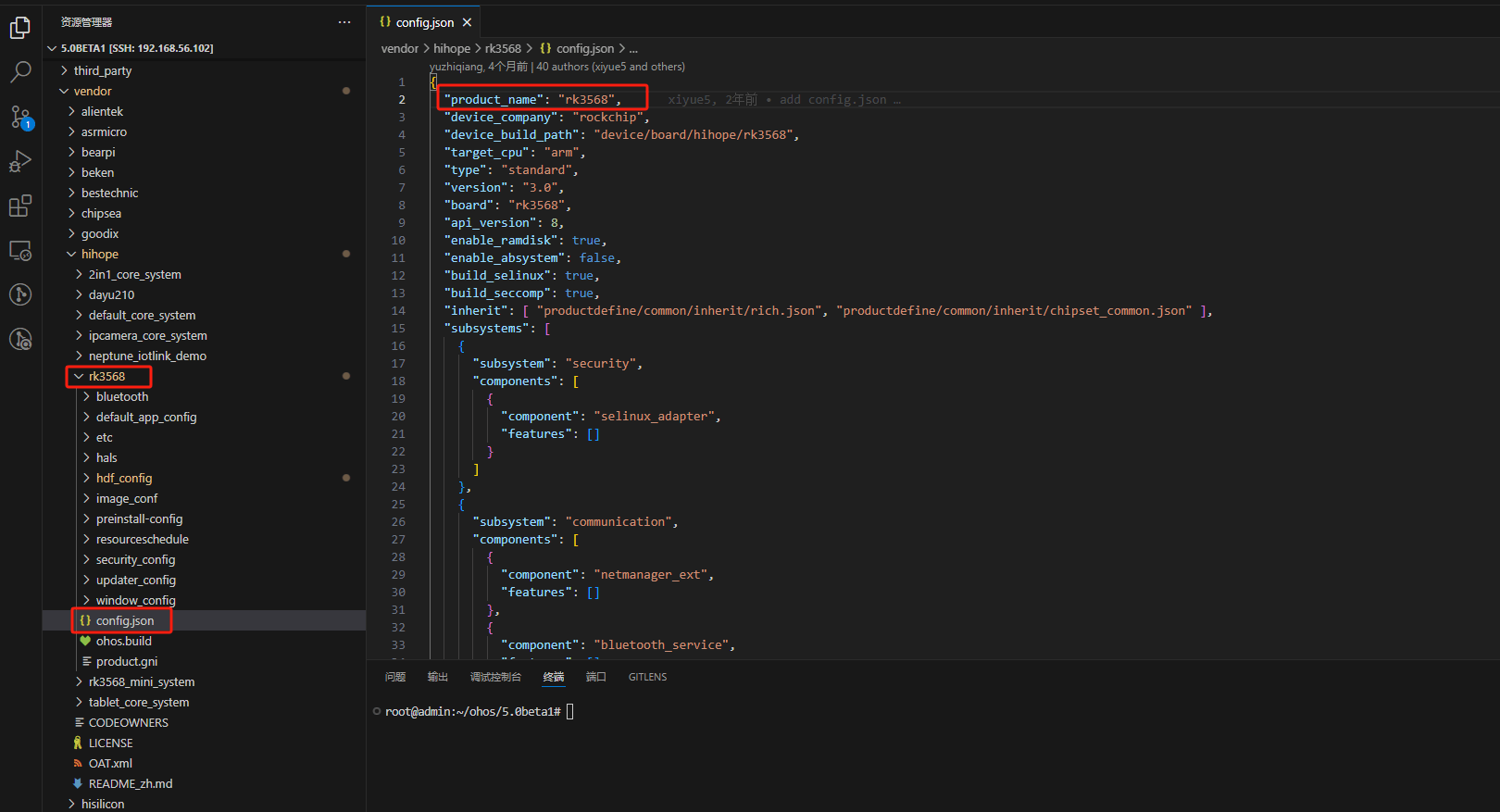Open Source Control view with badge
Screen dimensions: 1500x812
pos(20,117)
